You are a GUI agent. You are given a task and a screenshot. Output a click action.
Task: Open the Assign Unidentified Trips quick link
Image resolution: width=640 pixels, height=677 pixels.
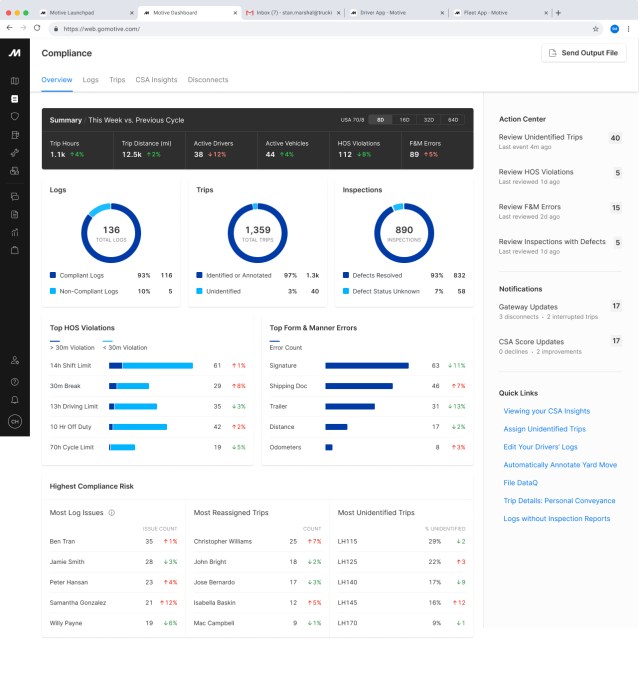[x=544, y=429]
